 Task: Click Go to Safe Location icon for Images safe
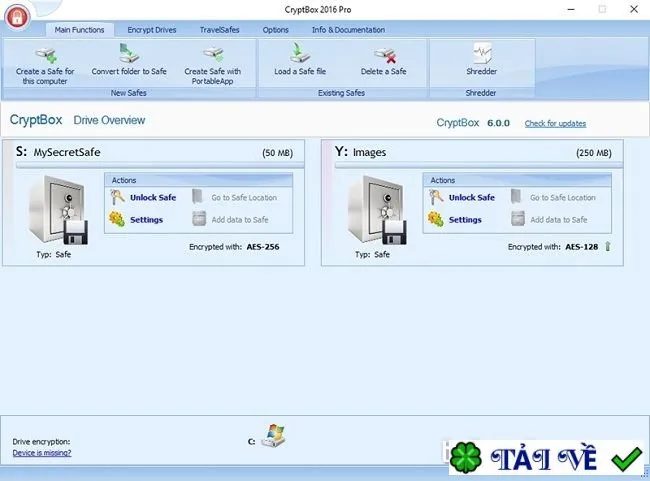coord(516,197)
